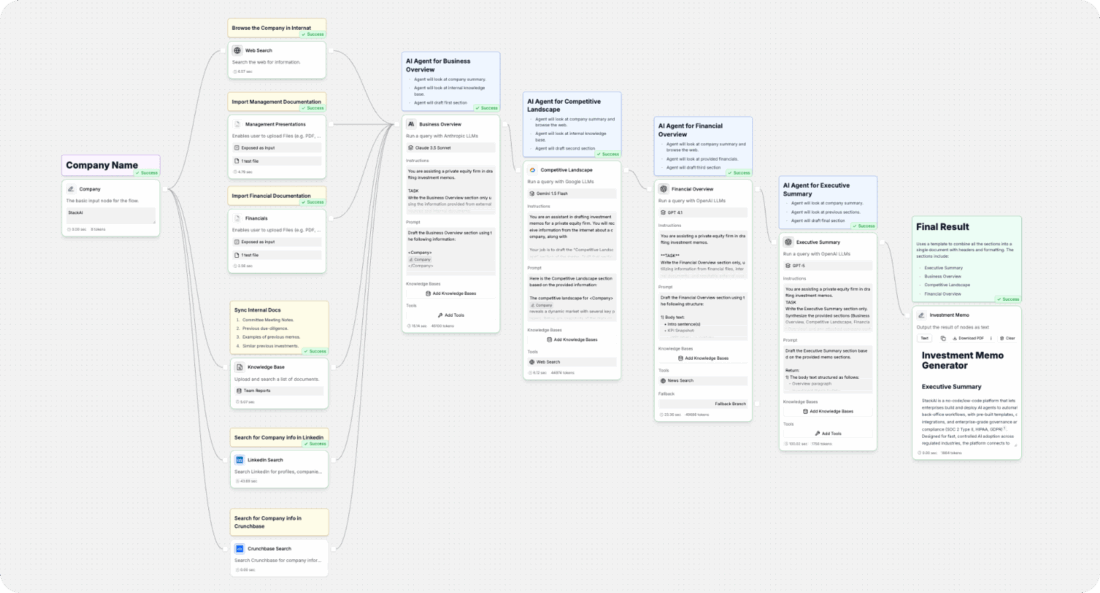Click Add Knowledge Bases in Financial Overview node

coord(703,358)
